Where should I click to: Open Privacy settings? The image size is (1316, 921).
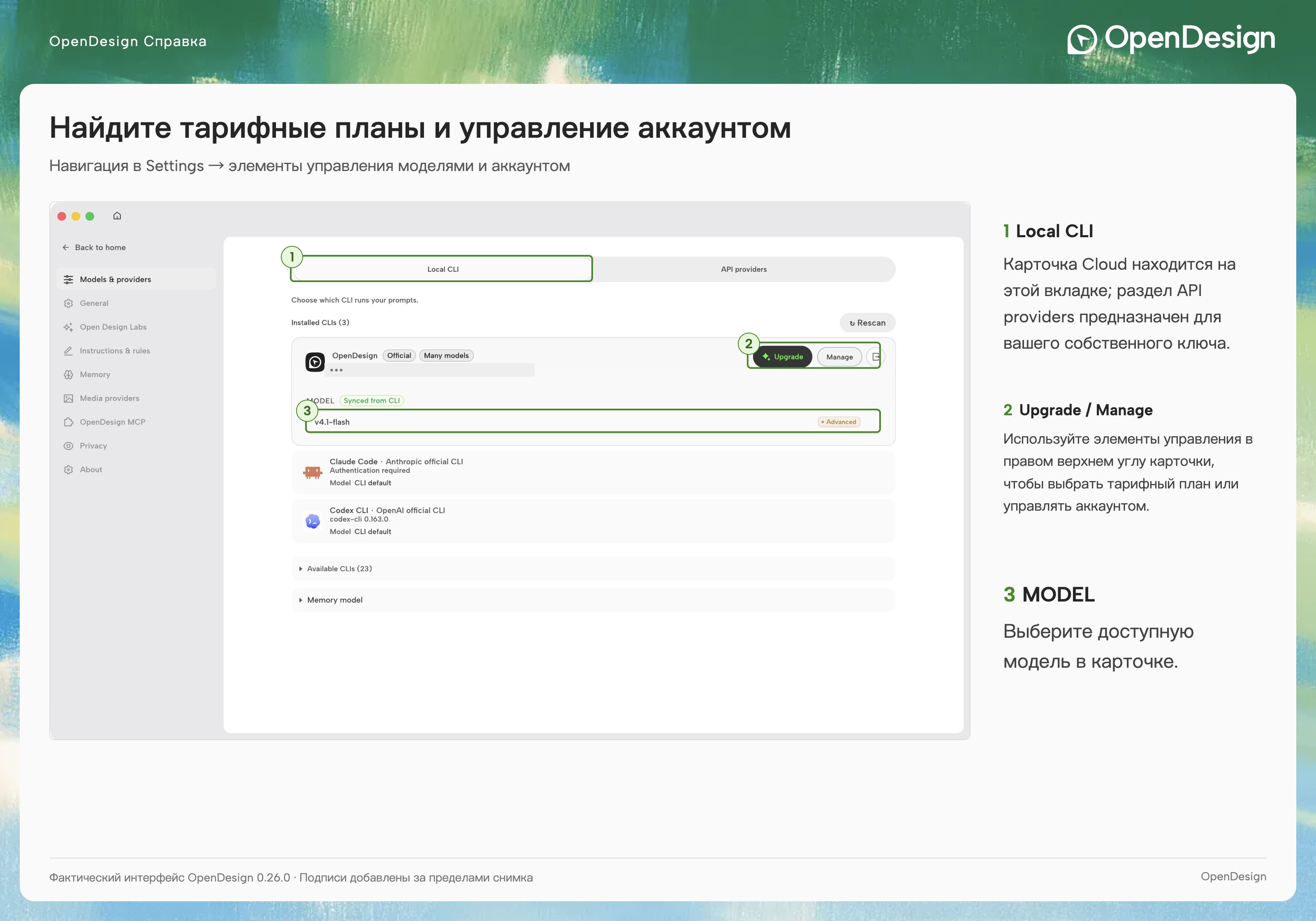tap(137, 446)
